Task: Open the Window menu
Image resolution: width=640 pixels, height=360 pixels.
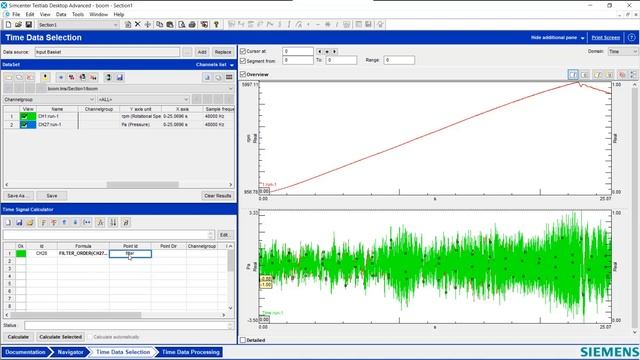Action: pyautogui.click(x=98, y=14)
